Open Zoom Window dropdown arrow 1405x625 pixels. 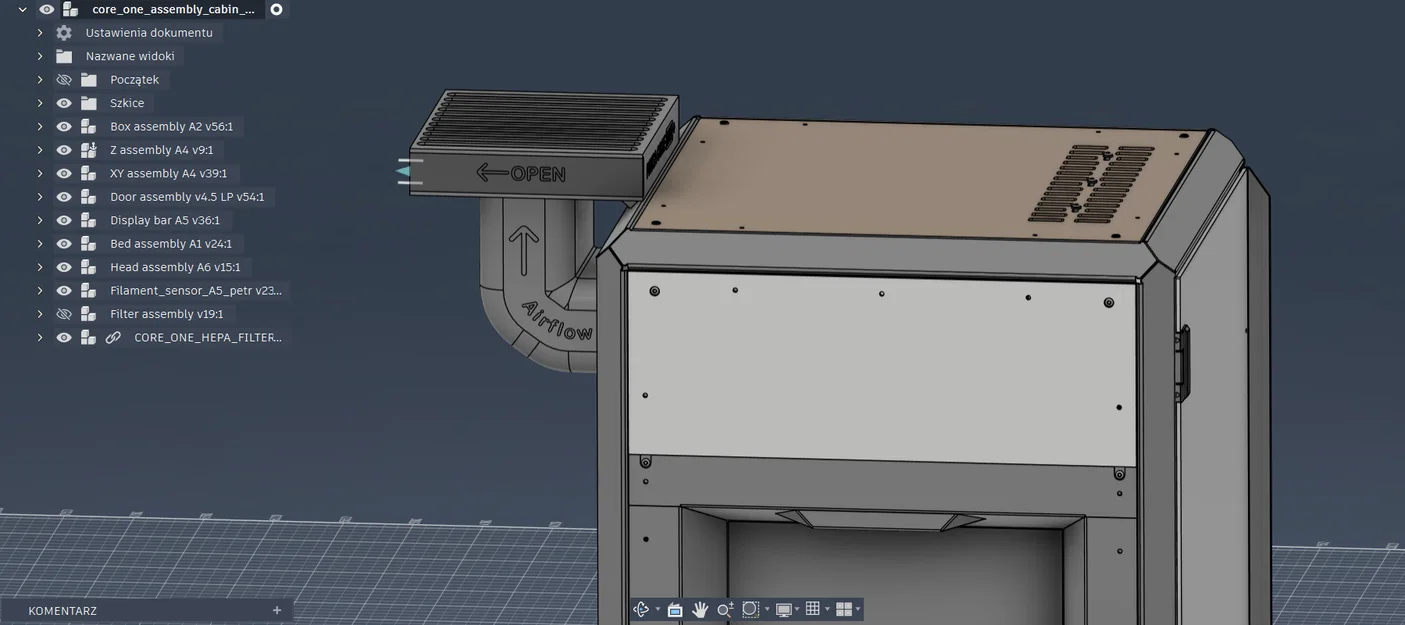click(x=767, y=610)
